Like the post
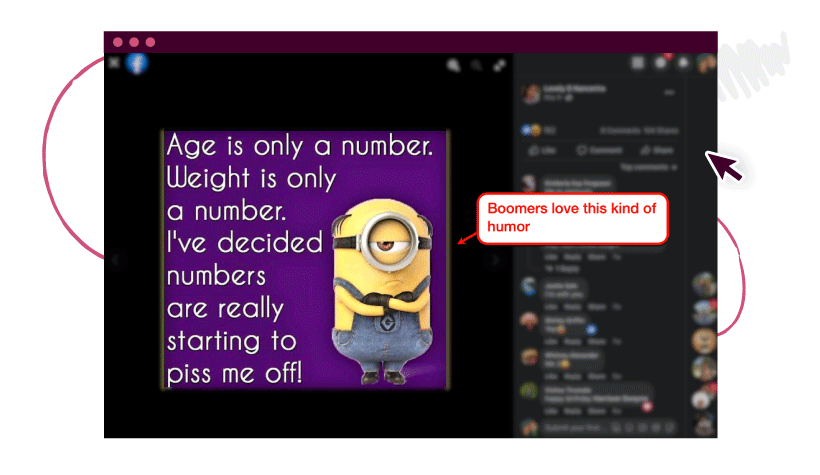Screen dimensions: 820x475 pyautogui.click(x=542, y=151)
